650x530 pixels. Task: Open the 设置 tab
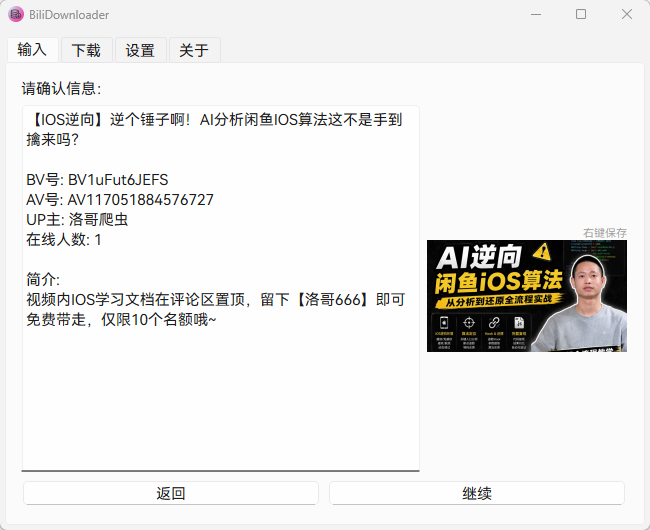pyautogui.click(x=141, y=50)
